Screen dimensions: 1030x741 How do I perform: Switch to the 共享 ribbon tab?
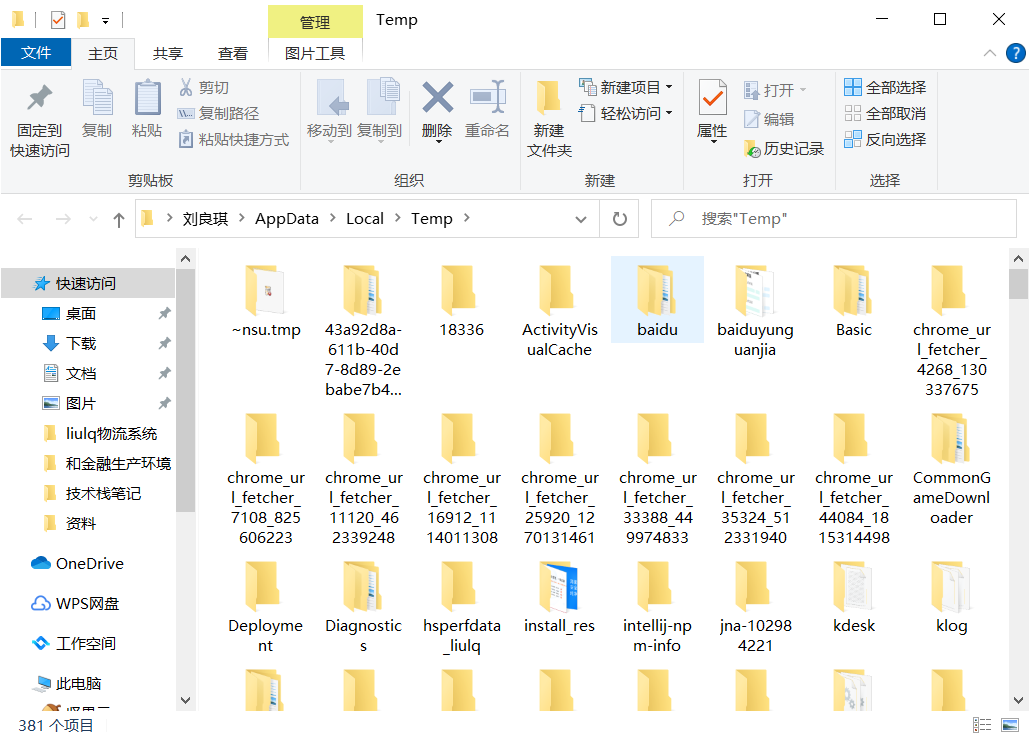point(168,53)
